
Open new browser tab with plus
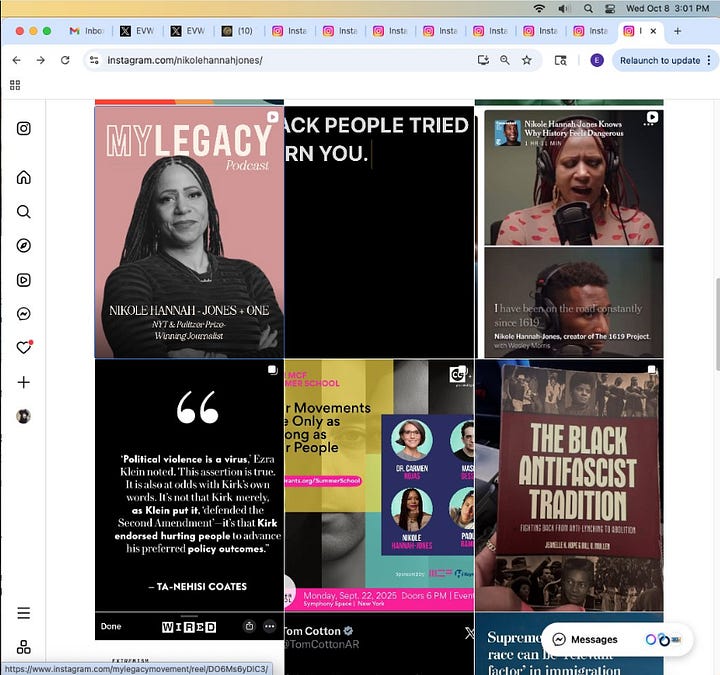677,31
